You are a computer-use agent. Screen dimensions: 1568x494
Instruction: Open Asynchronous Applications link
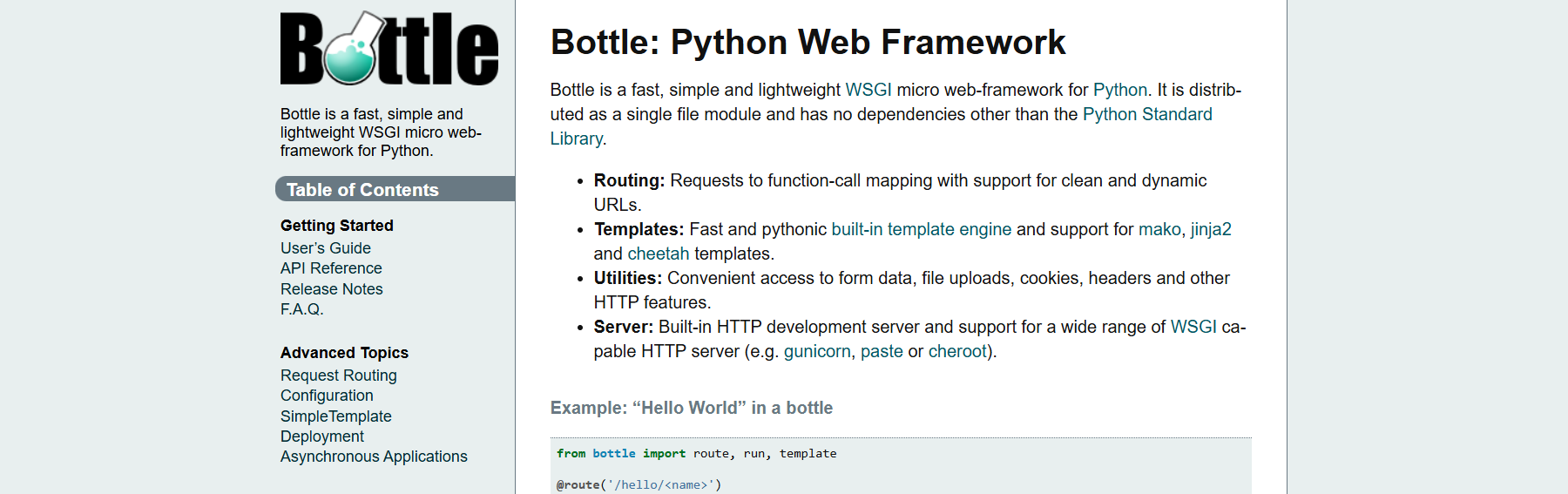[x=374, y=457]
